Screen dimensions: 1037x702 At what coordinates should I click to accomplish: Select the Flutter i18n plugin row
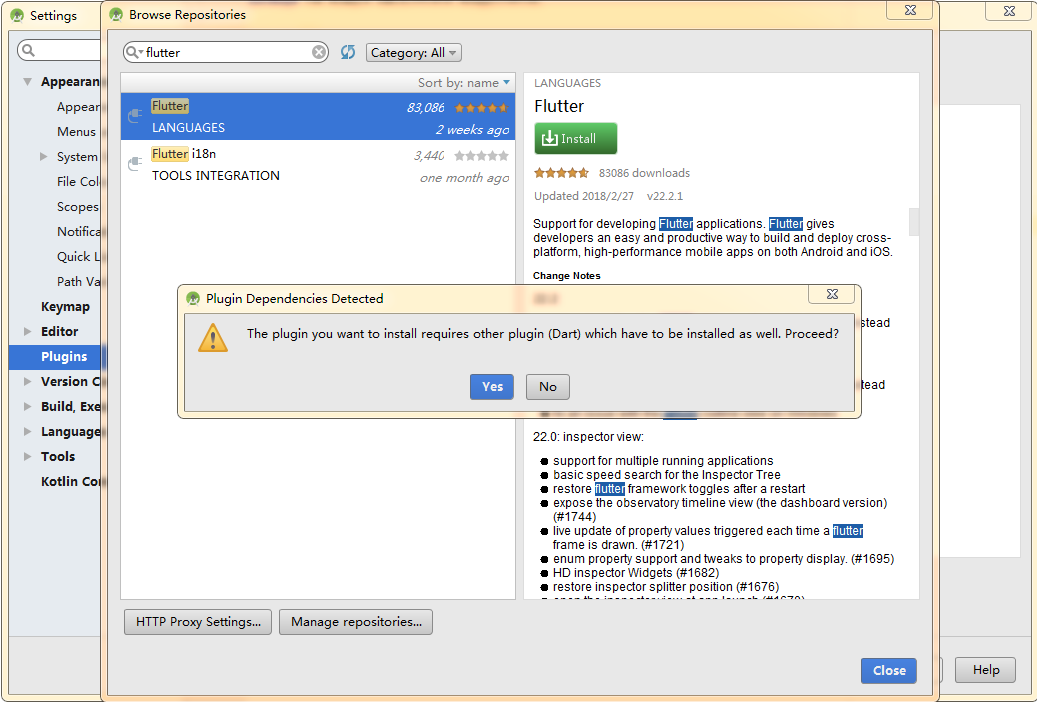pyautogui.click(x=317, y=164)
